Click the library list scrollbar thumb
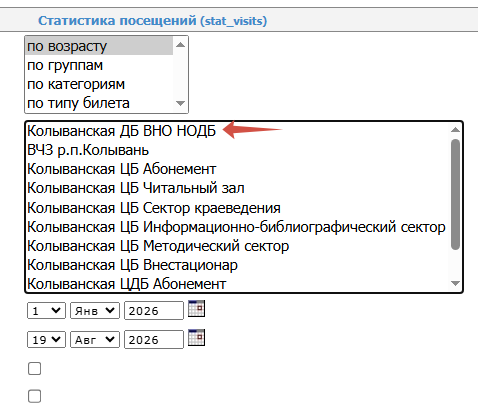Image resolution: width=478 pixels, height=407 pixels. [x=455, y=194]
